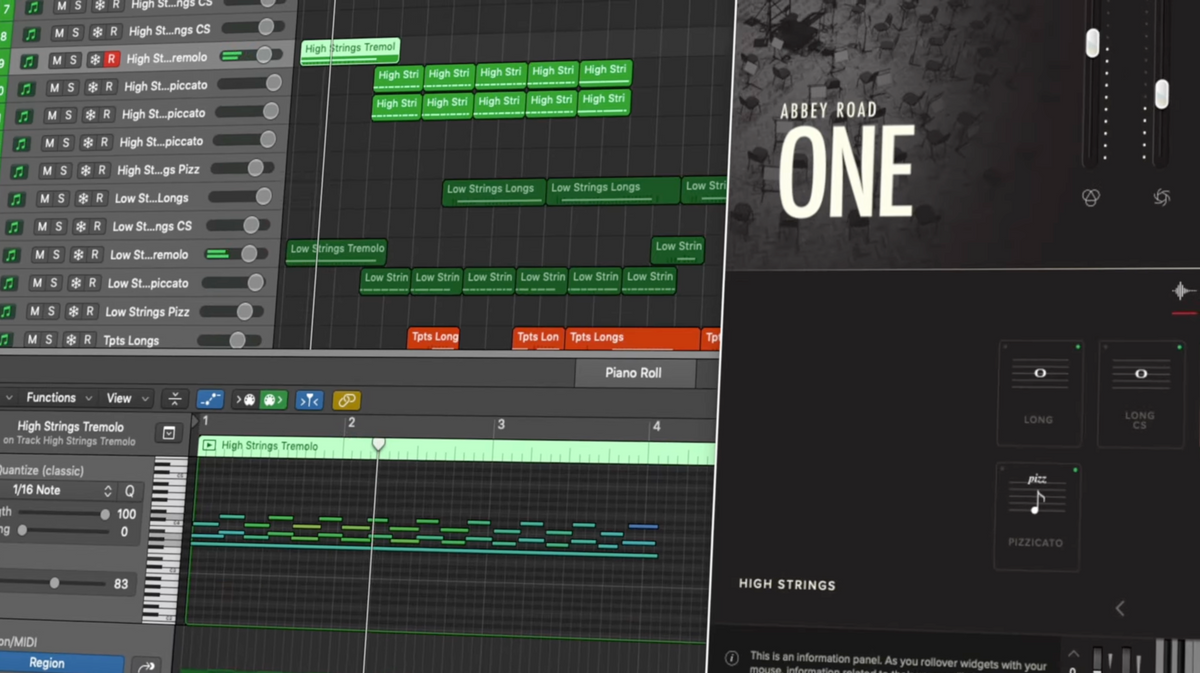
Task: Switch to the Piano Roll tab
Action: [633, 373]
